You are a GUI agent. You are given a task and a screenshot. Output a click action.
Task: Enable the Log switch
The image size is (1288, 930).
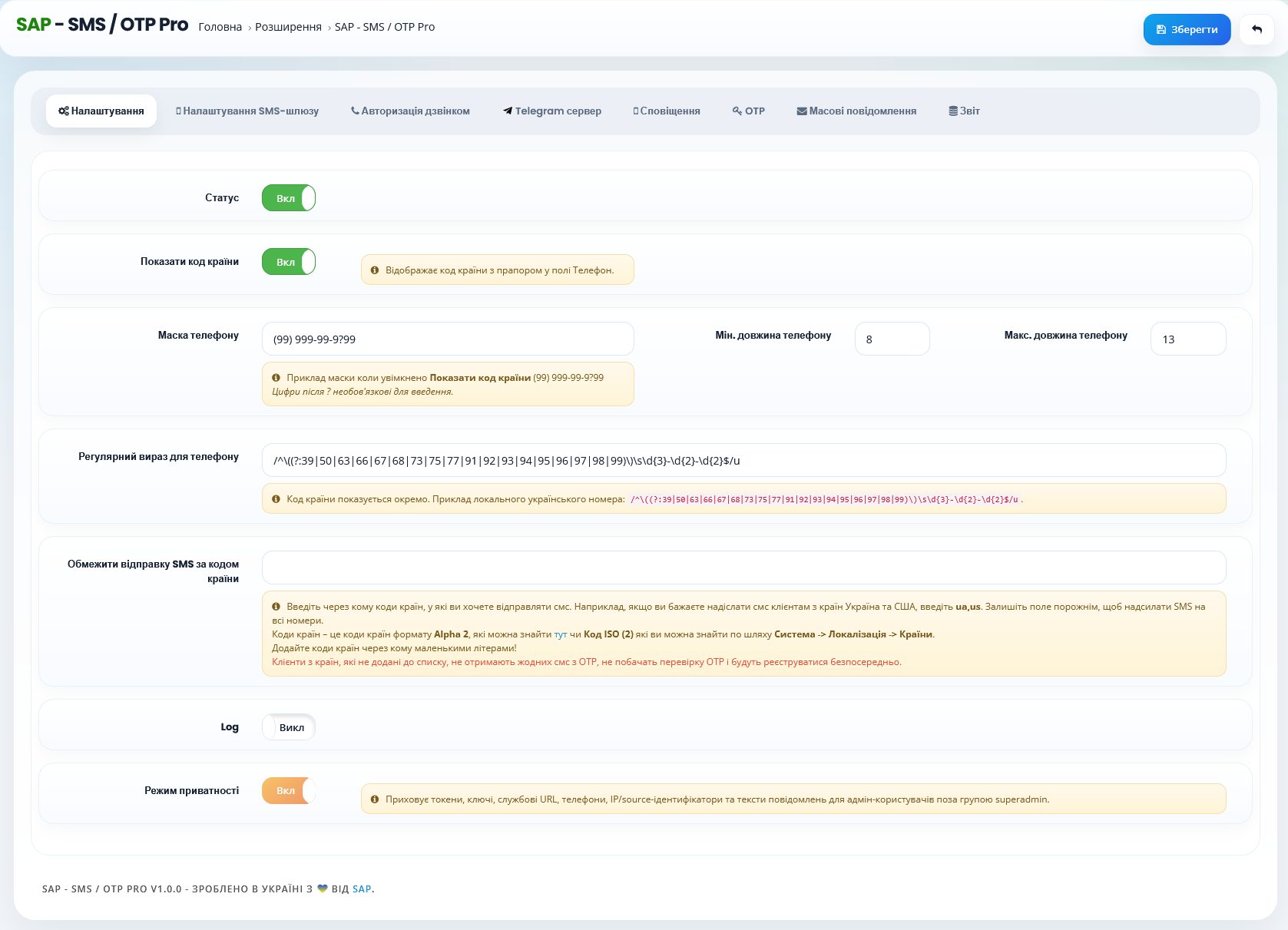(x=289, y=727)
